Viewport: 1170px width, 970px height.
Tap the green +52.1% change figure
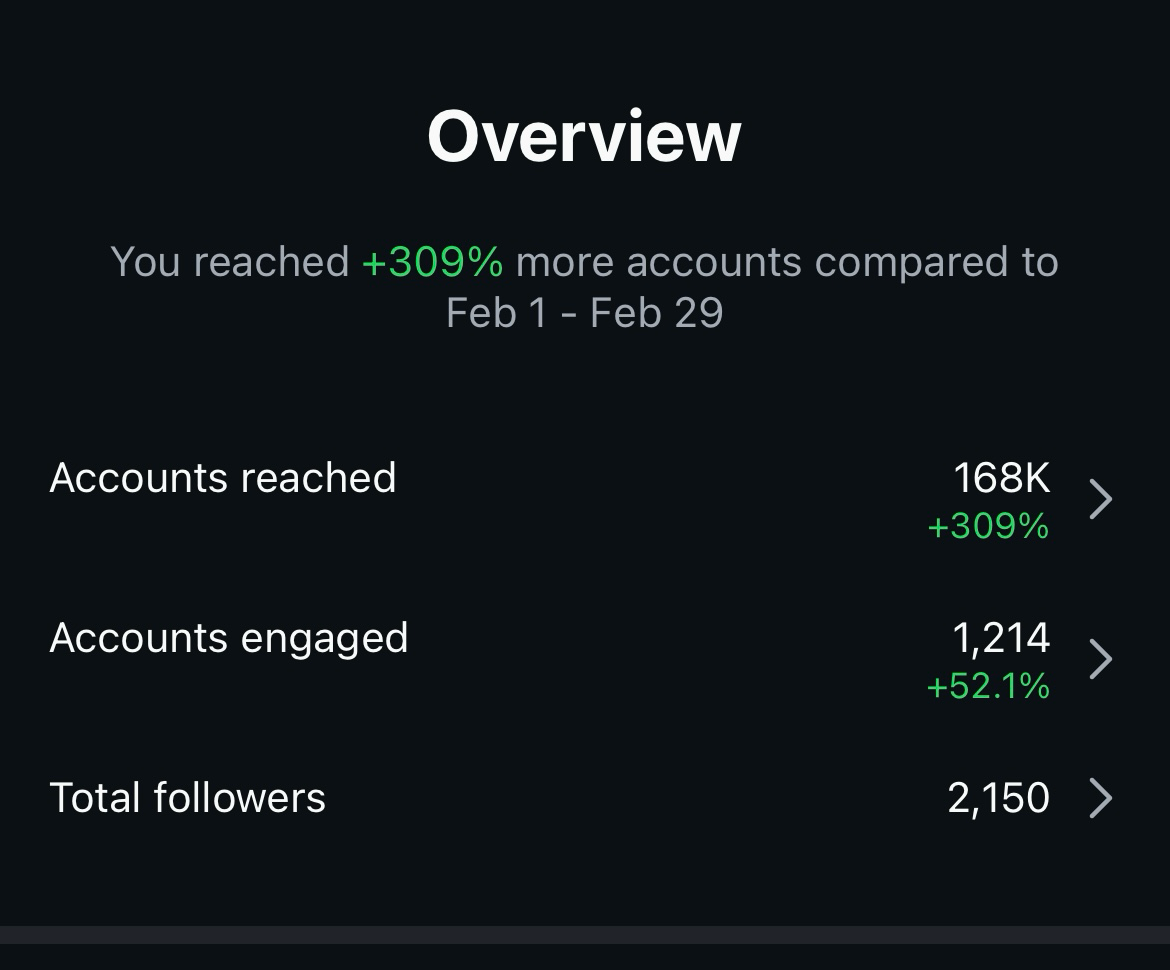pos(988,686)
